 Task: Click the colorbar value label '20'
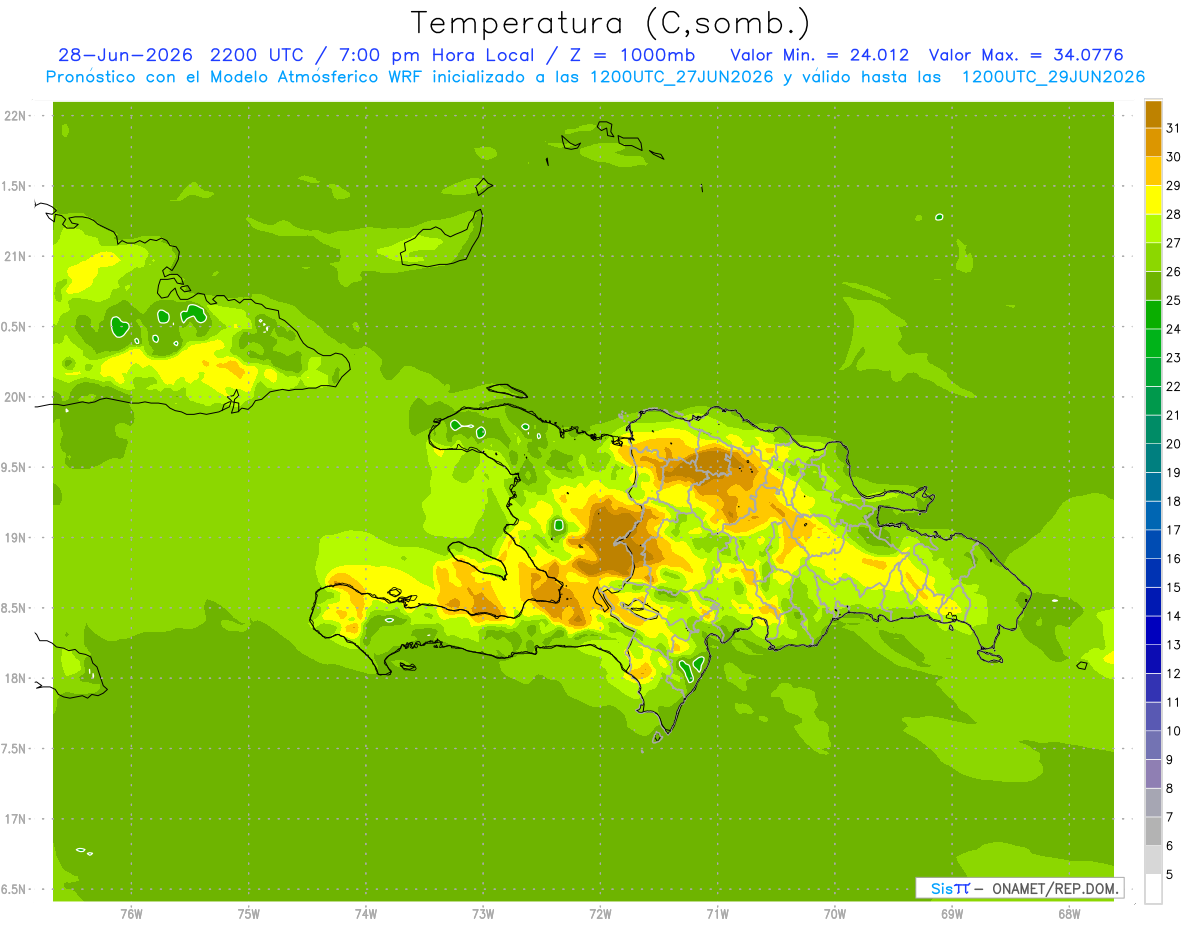click(x=1174, y=444)
